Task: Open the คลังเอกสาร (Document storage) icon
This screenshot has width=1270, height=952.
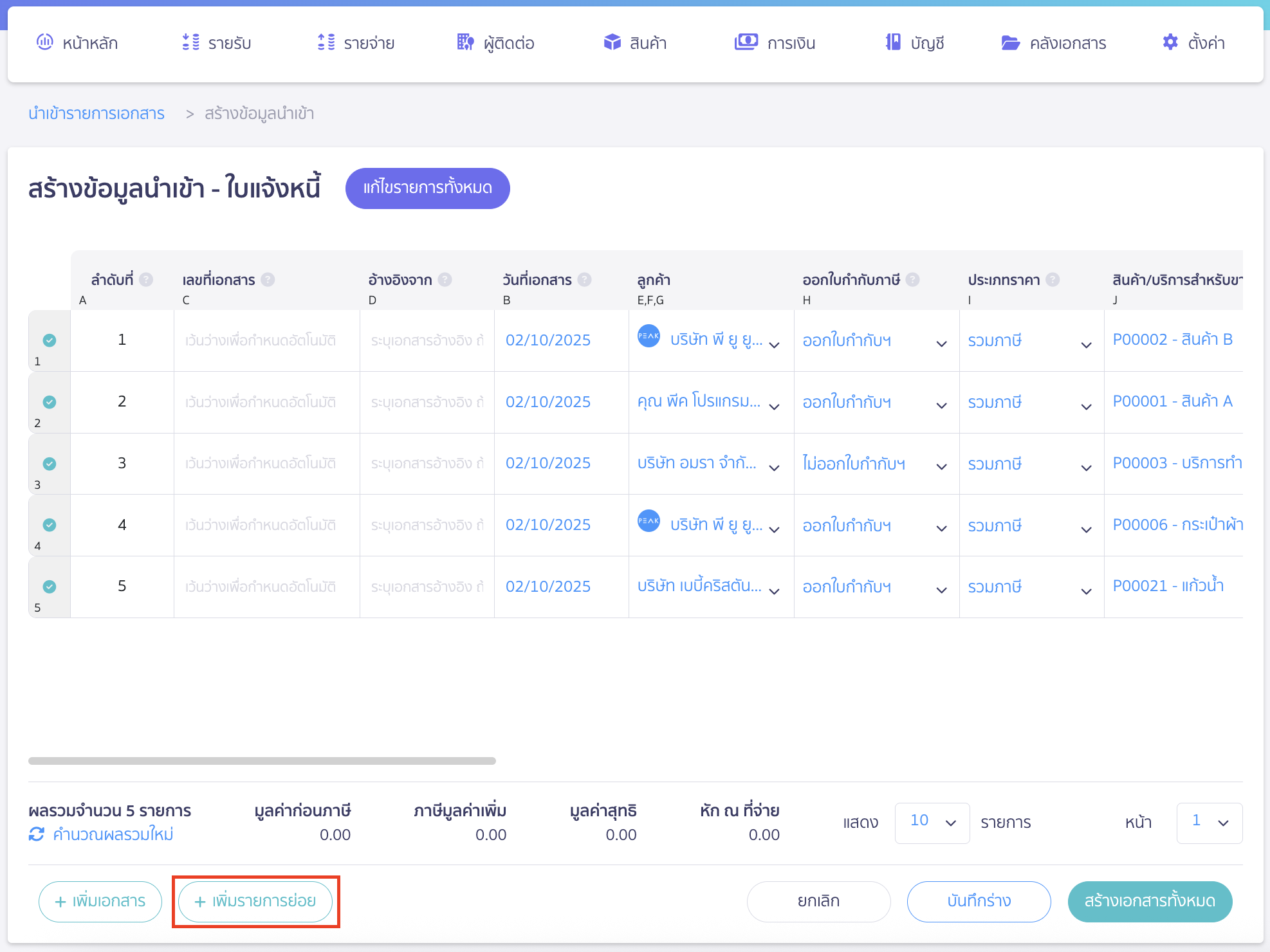Action: [x=1009, y=42]
